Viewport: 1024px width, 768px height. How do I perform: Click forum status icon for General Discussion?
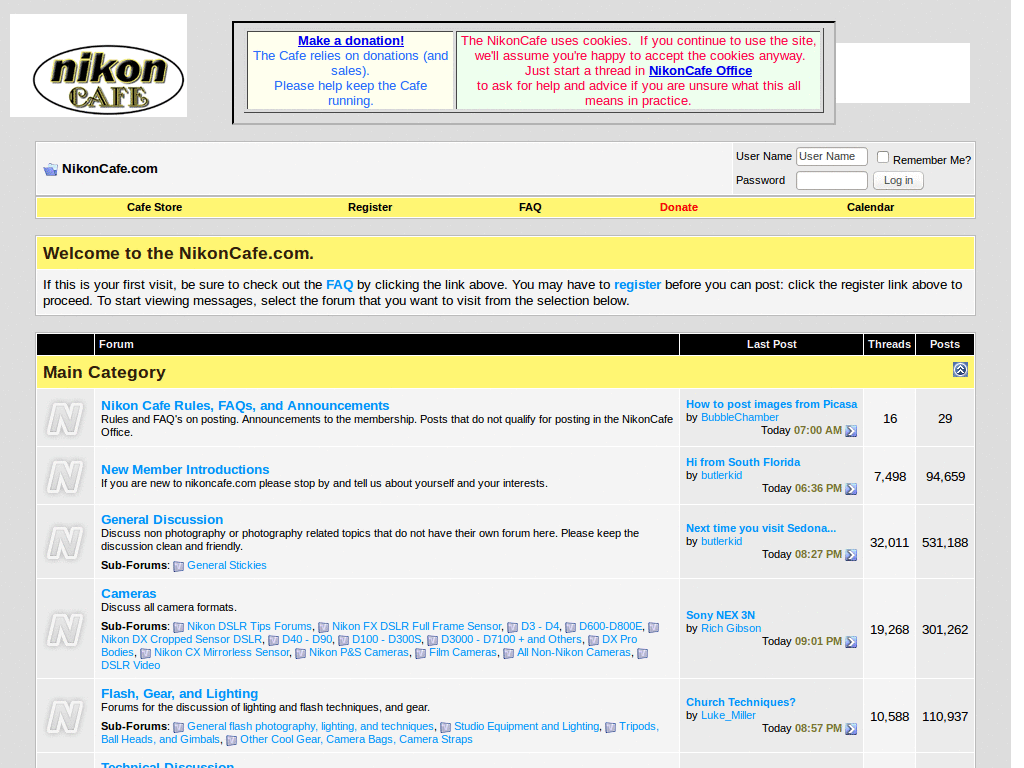(65, 543)
